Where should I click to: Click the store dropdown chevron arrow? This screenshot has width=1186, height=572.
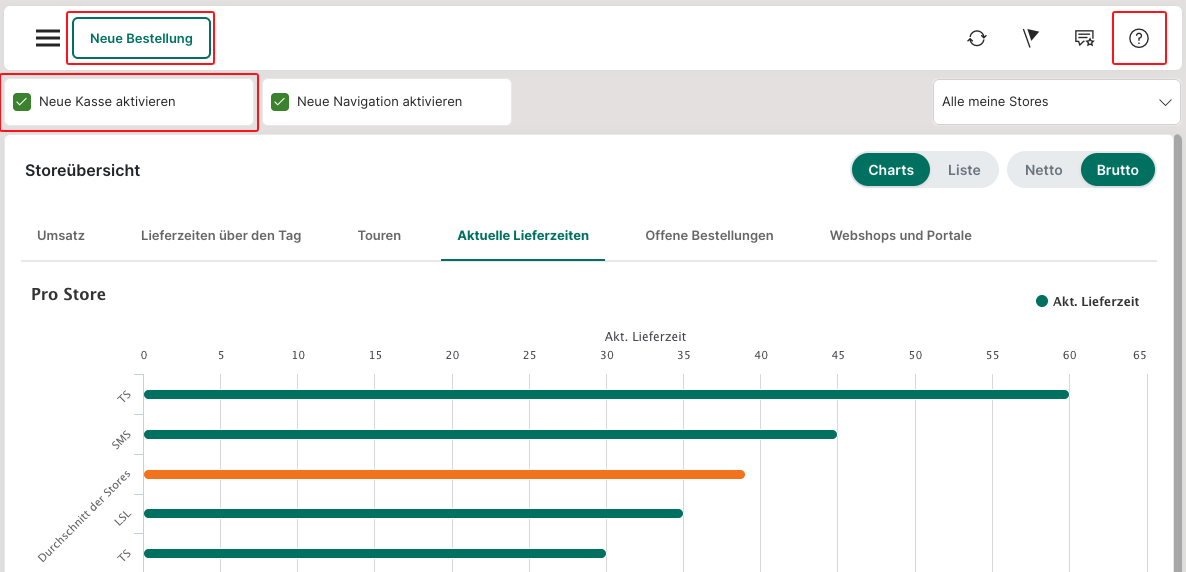1165,102
